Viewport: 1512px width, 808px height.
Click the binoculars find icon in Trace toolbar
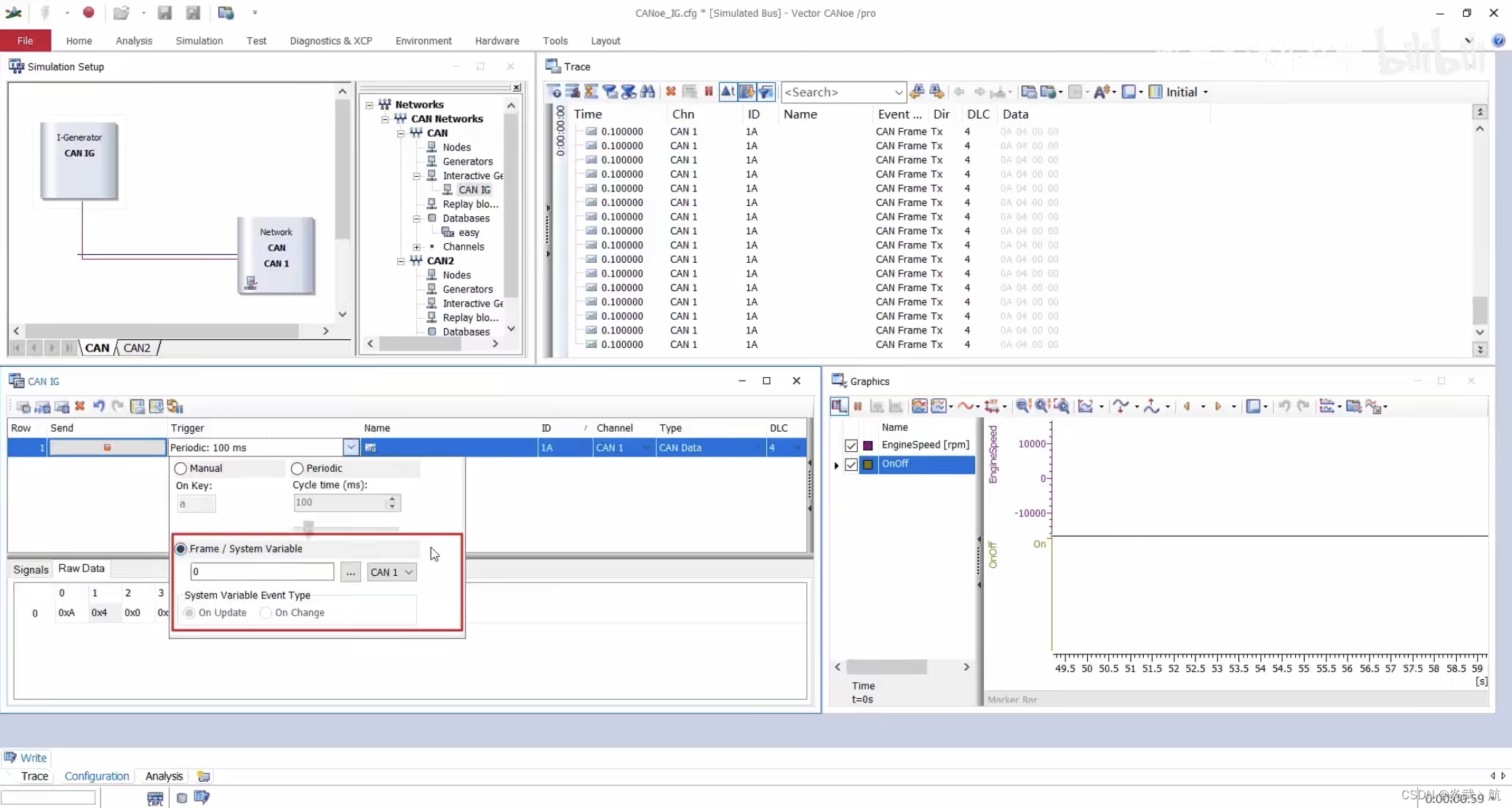[648, 92]
